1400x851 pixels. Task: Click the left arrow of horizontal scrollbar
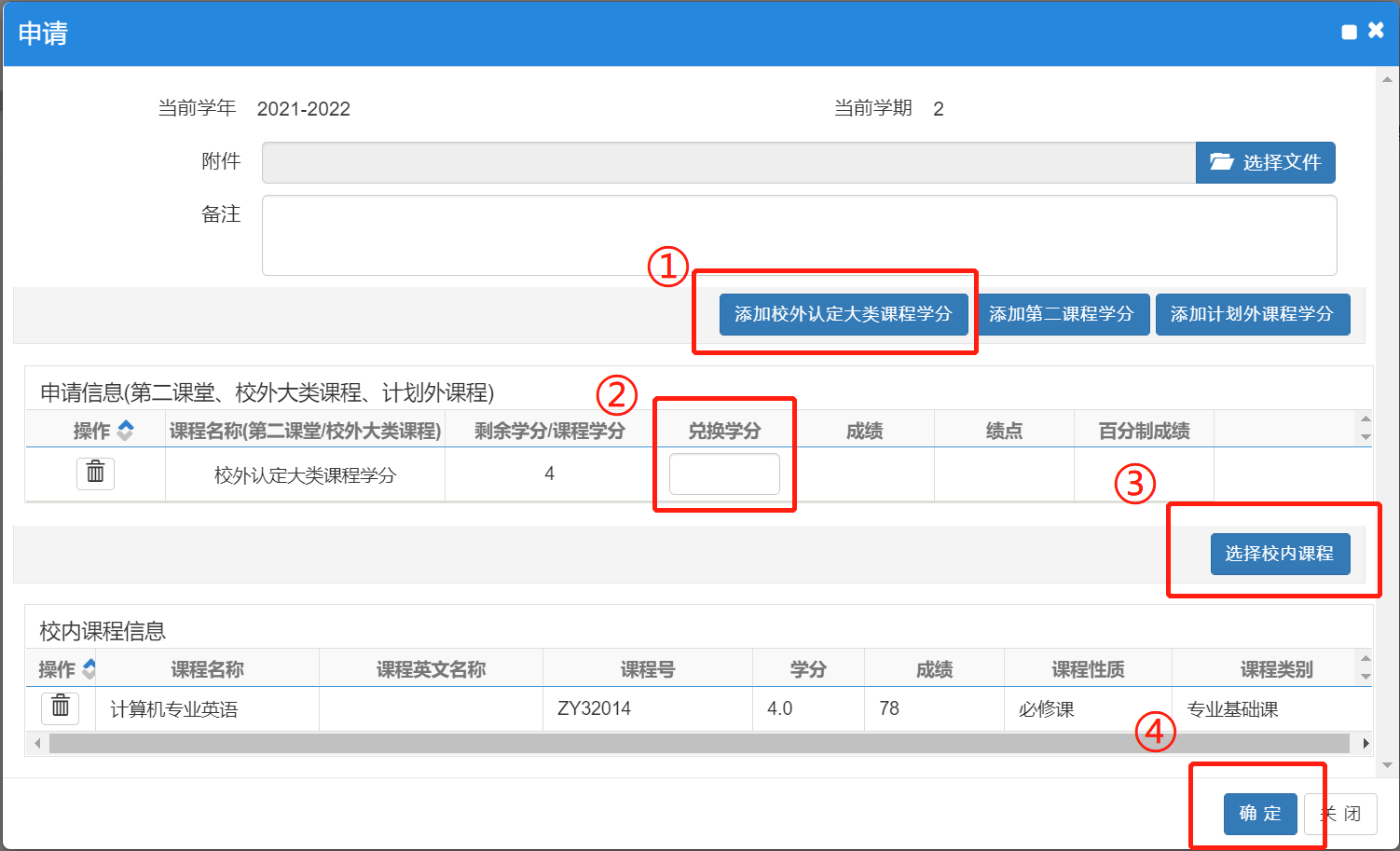[x=37, y=743]
